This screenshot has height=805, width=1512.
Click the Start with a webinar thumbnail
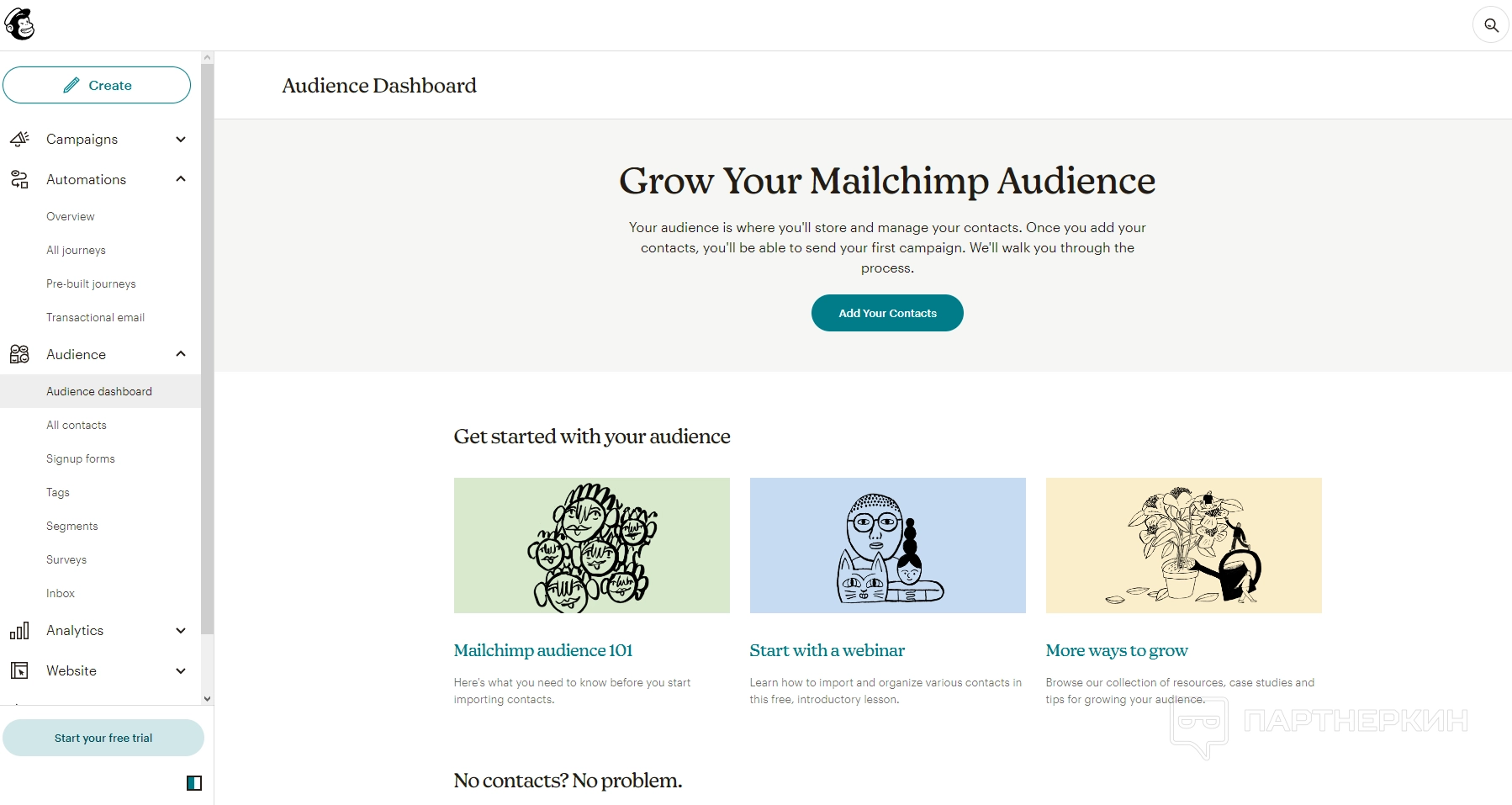[887, 545]
